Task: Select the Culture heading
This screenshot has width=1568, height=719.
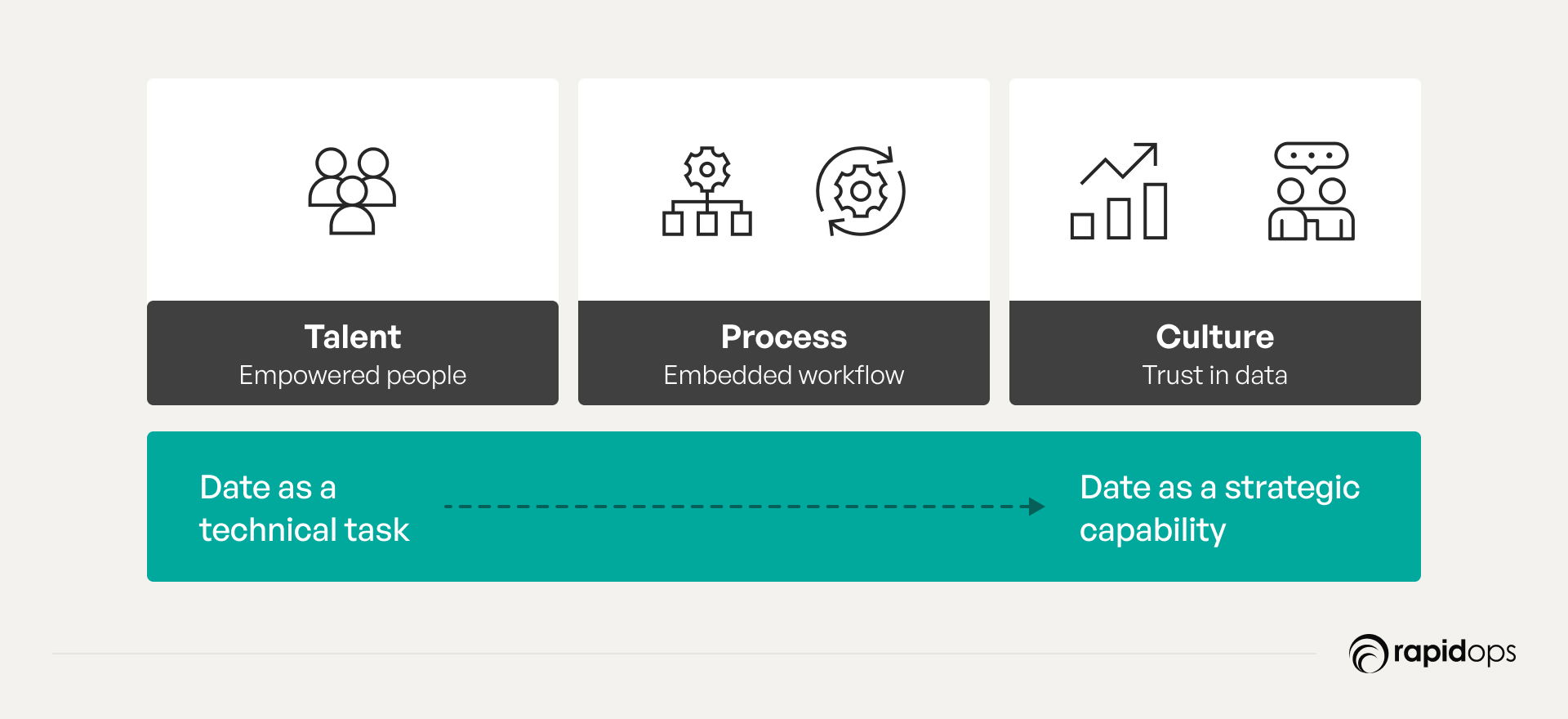Action: (1215, 337)
